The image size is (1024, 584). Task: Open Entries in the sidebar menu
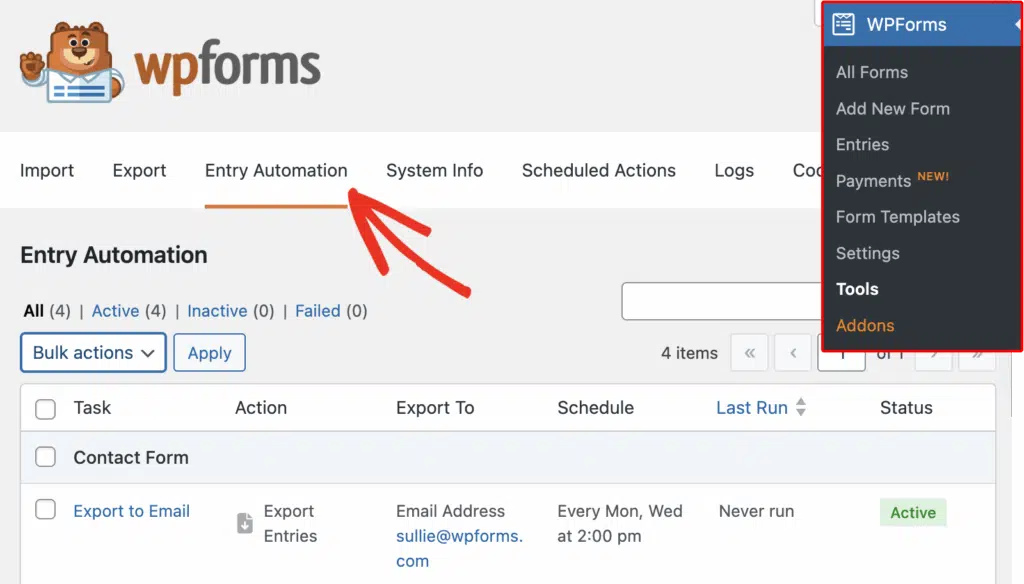pyautogui.click(x=862, y=144)
